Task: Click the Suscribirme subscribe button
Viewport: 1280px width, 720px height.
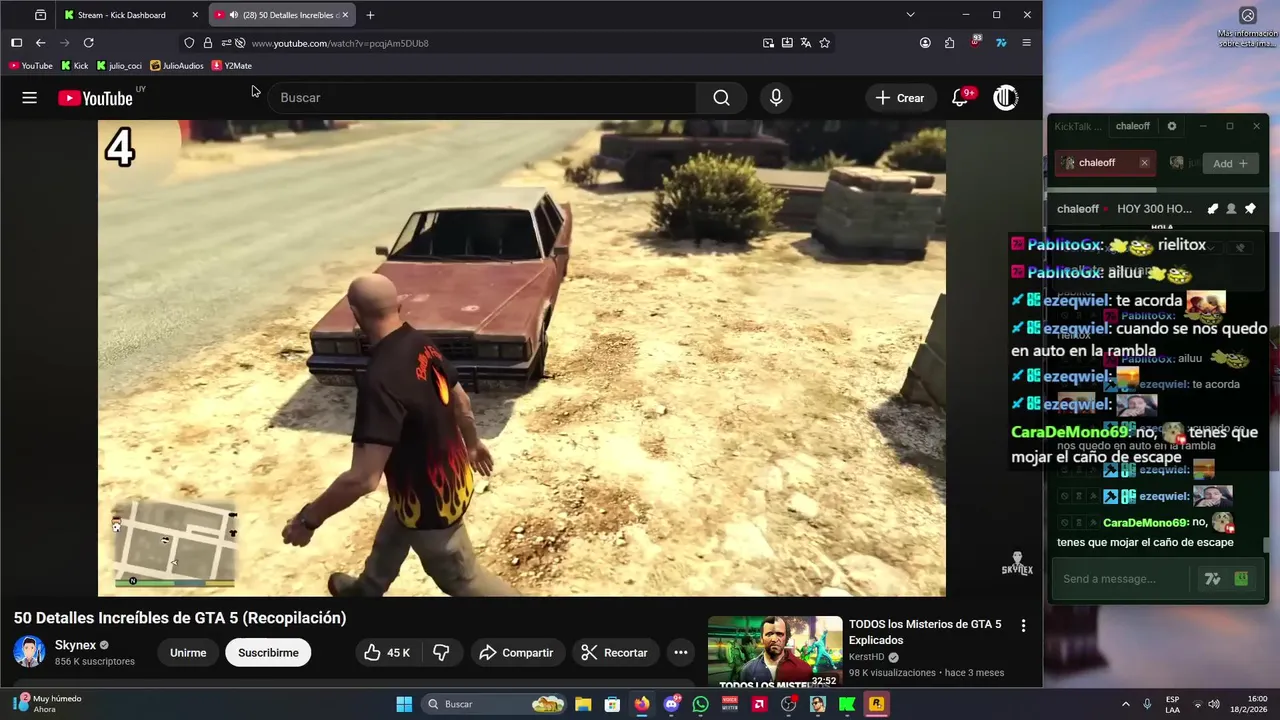Action: 268,653
